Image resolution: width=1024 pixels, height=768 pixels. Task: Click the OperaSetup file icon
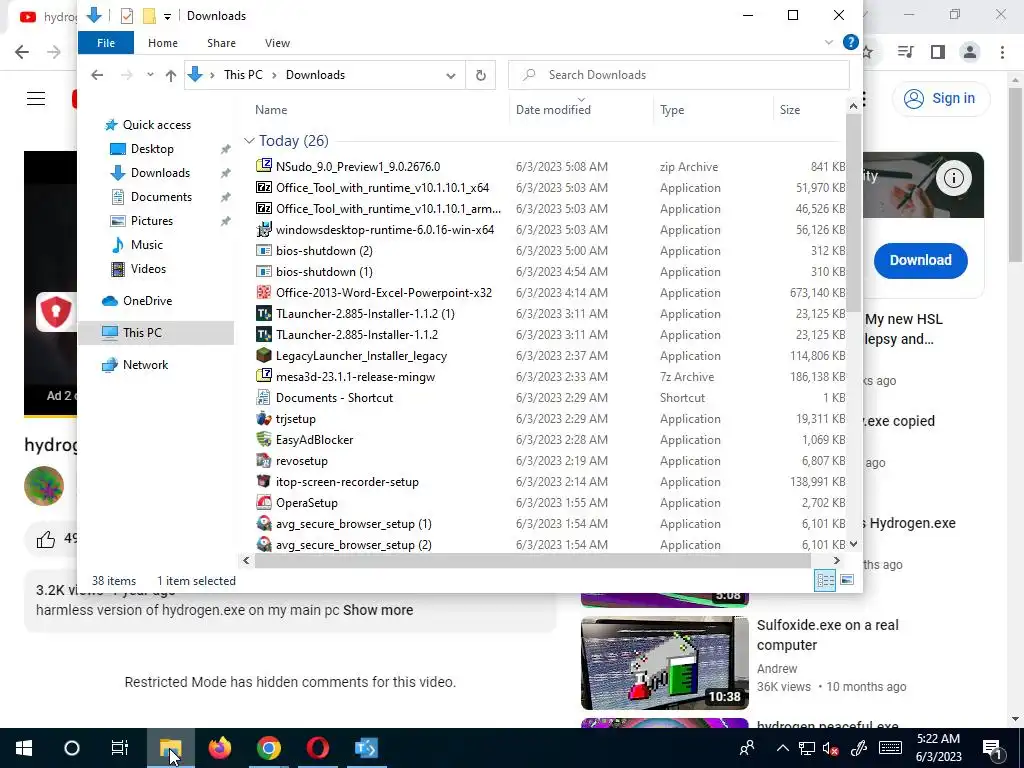click(264, 502)
